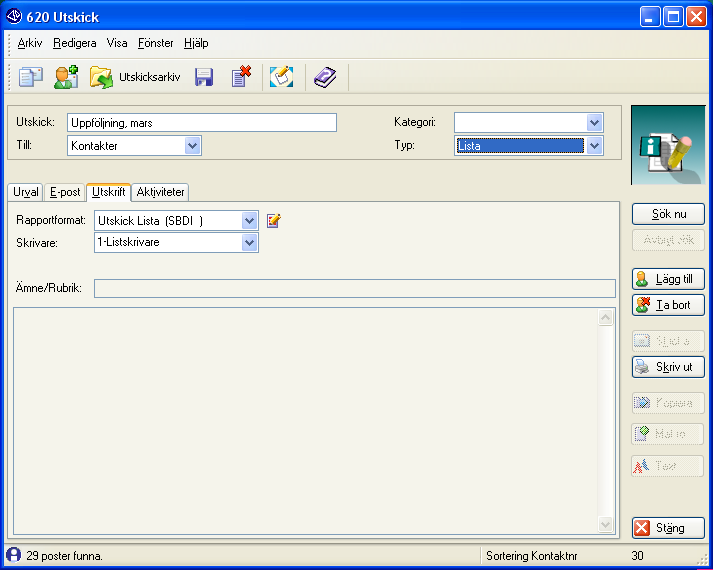
Task: Click inside the large message text area
Action: click(x=306, y=421)
